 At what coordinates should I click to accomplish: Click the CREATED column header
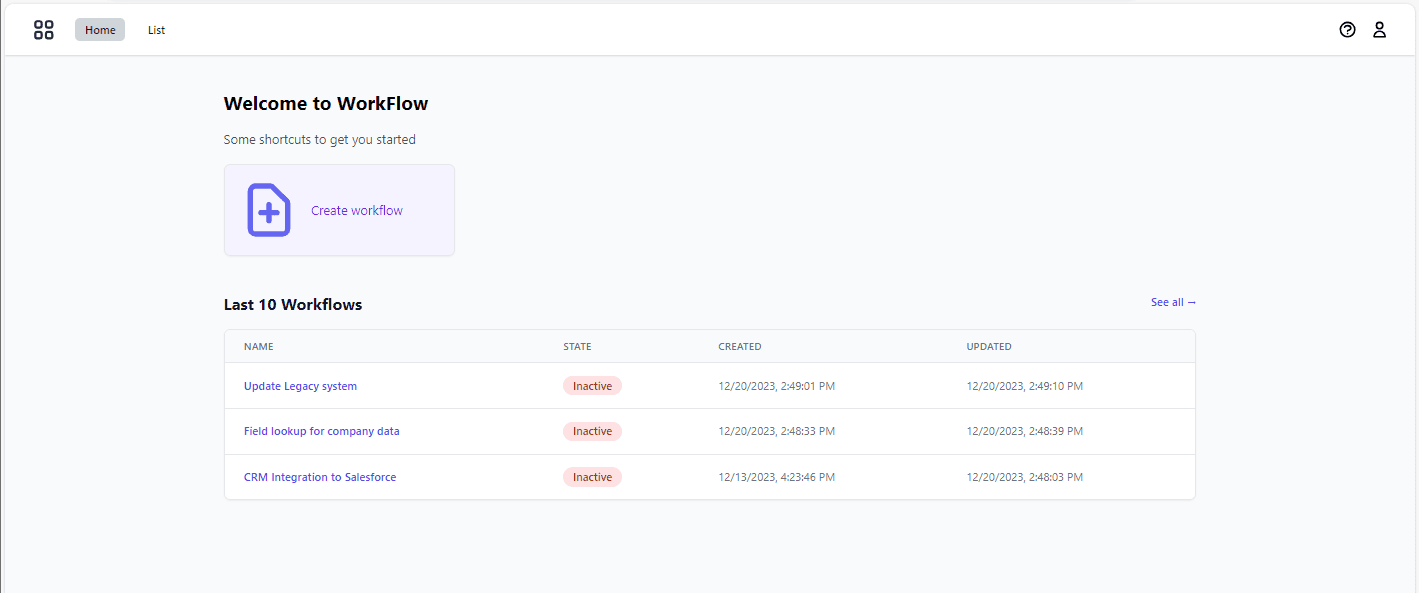coord(740,346)
